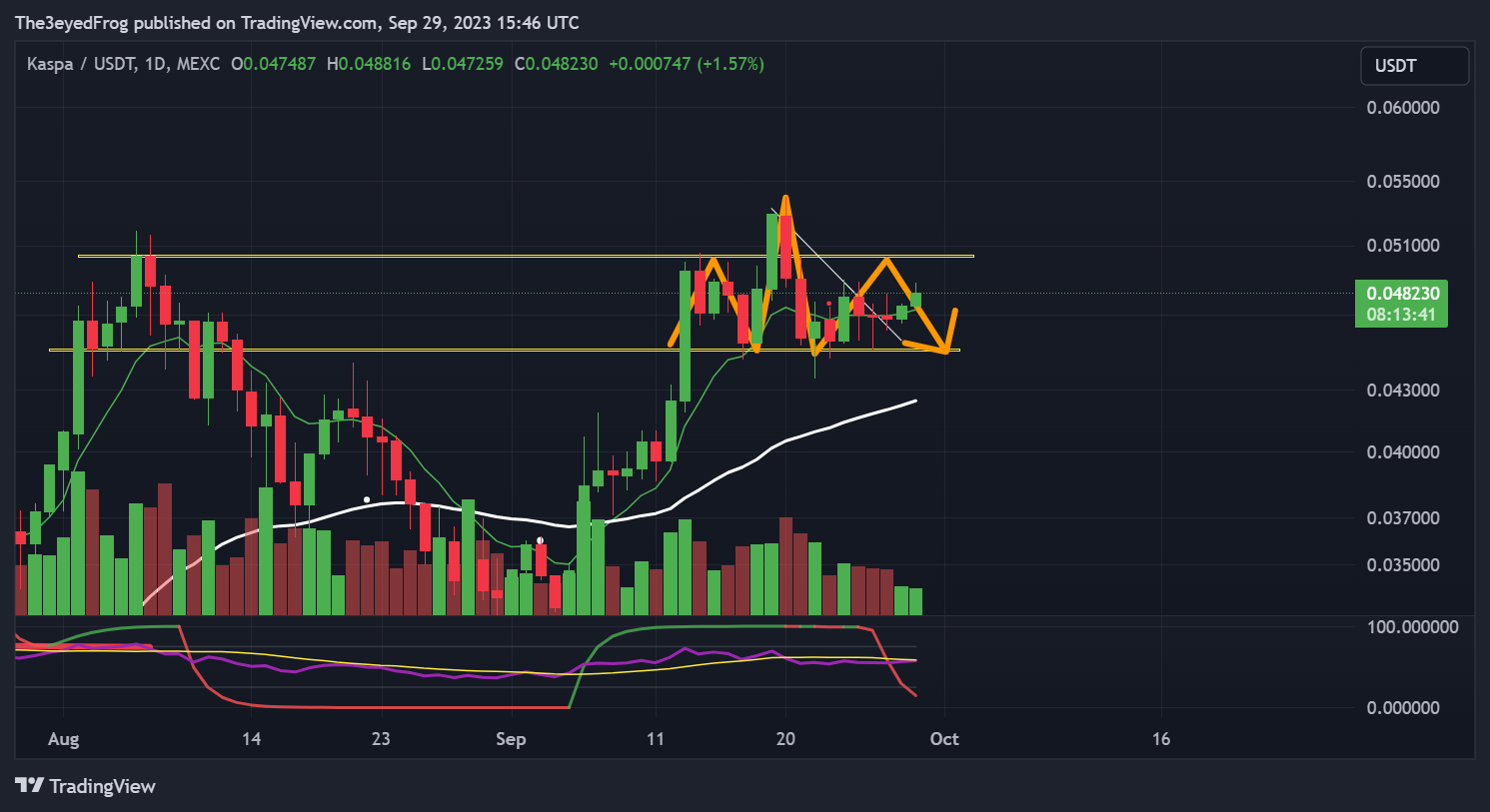Click the 100.000000 indicator axis label
The image size is (1490, 812).
[x=1412, y=627]
